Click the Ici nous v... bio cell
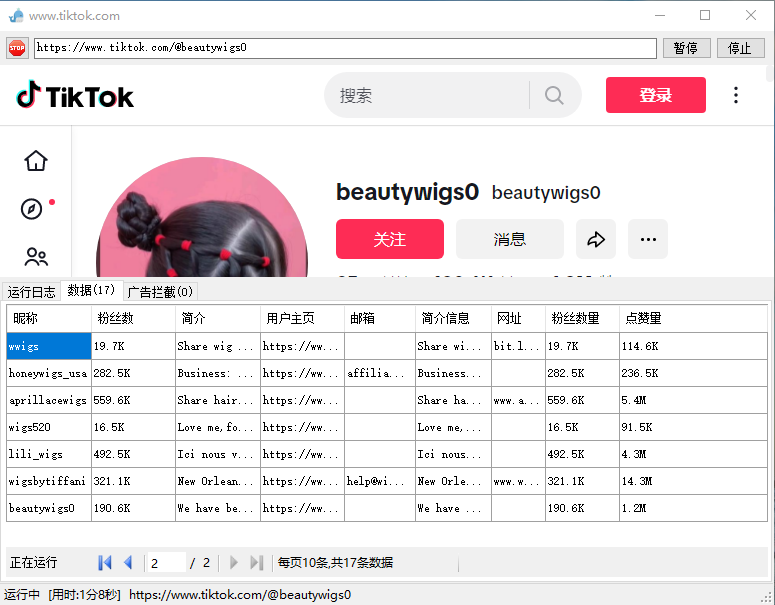The image size is (775, 605). (218, 454)
